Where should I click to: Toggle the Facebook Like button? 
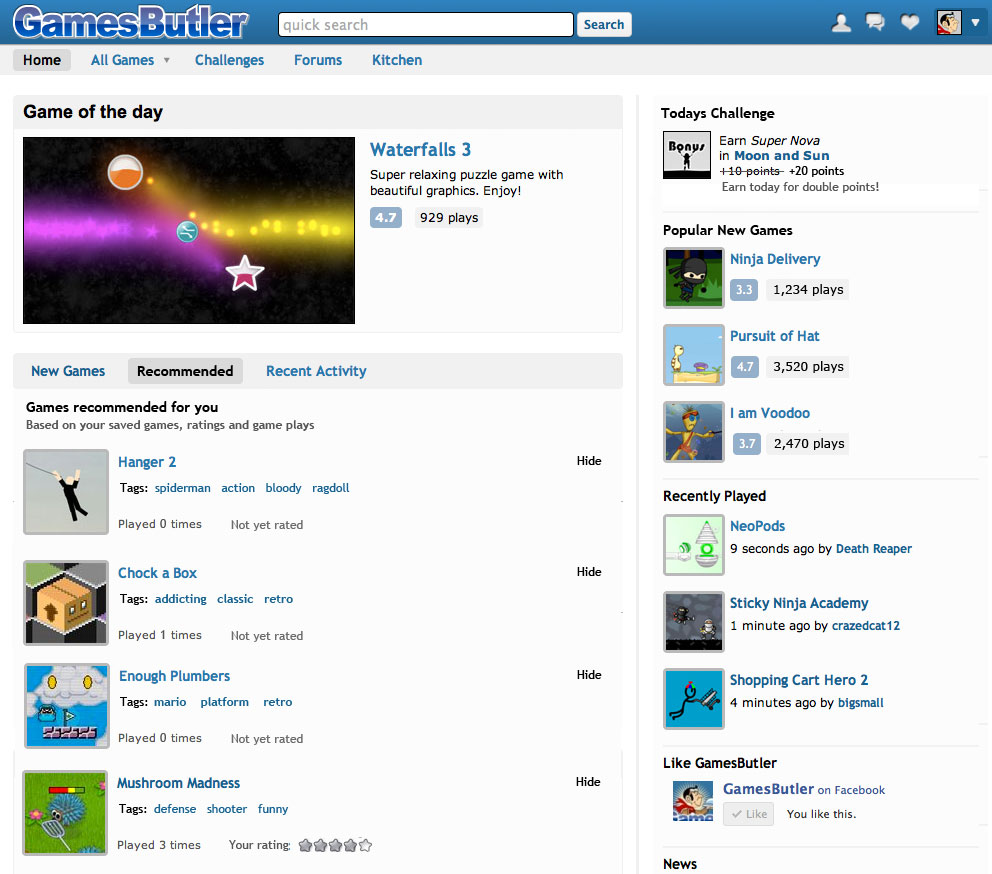[748, 814]
